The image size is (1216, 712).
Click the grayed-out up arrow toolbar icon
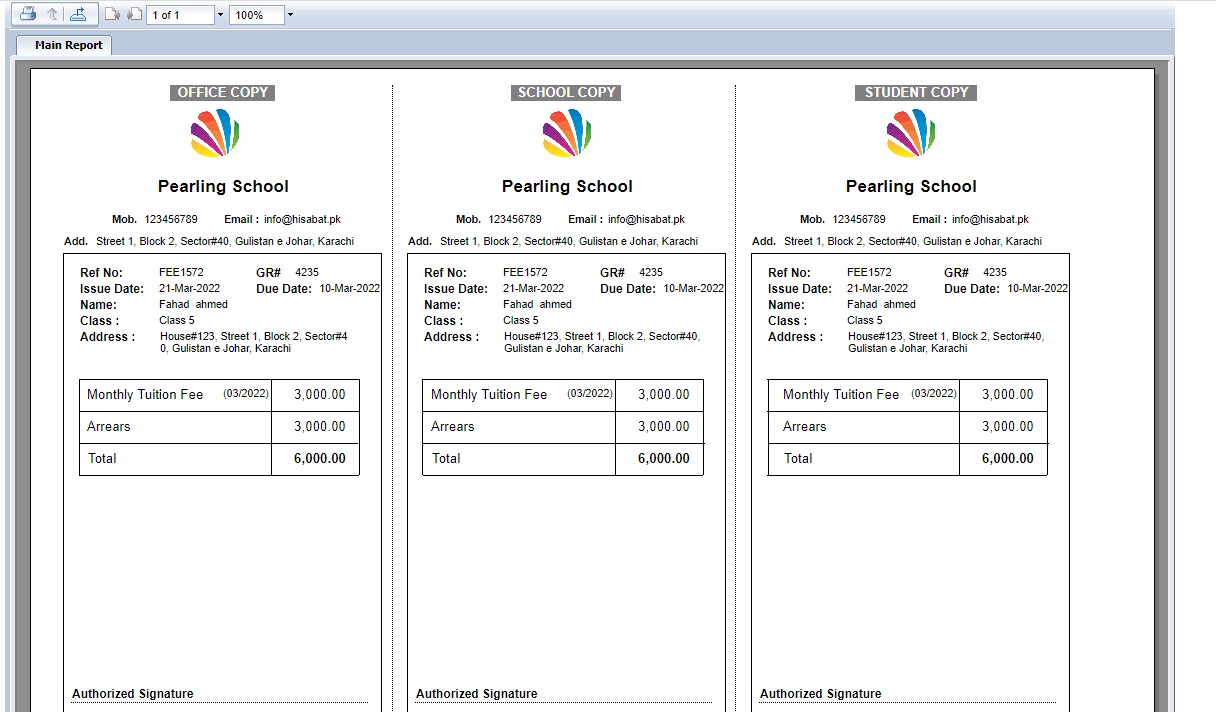53,14
